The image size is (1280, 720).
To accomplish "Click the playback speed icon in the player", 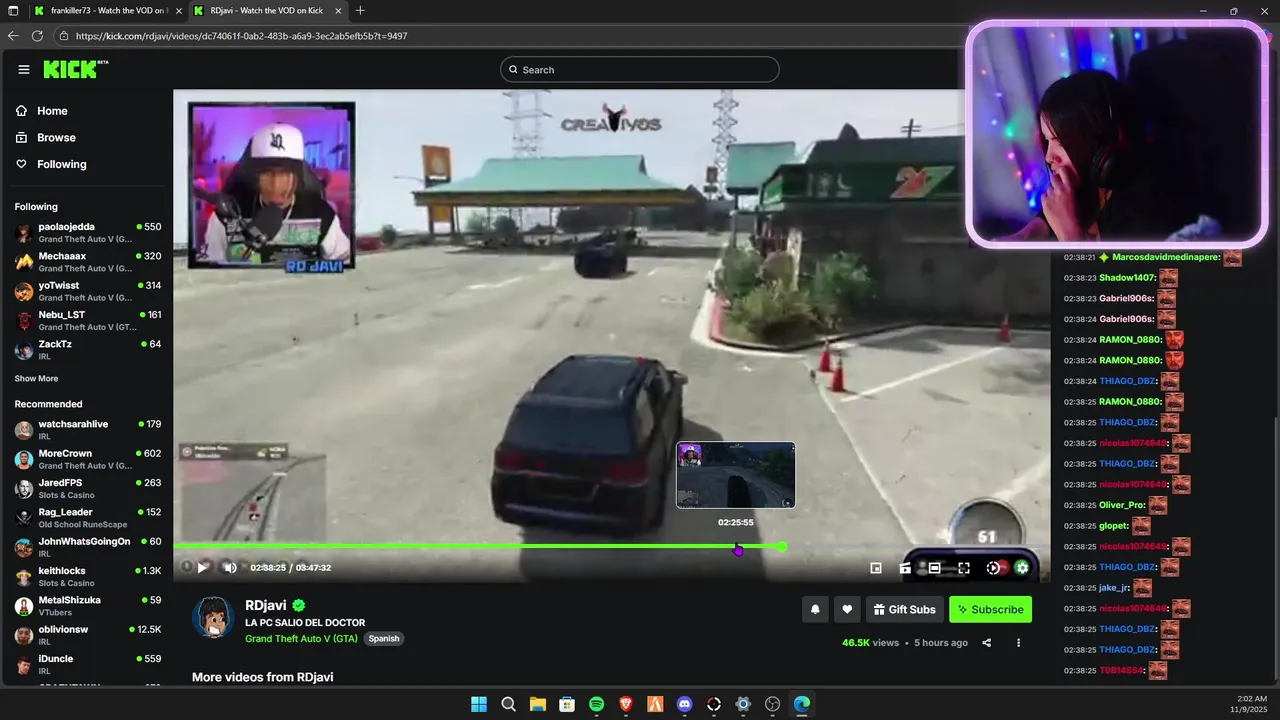I will click(x=993, y=568).
